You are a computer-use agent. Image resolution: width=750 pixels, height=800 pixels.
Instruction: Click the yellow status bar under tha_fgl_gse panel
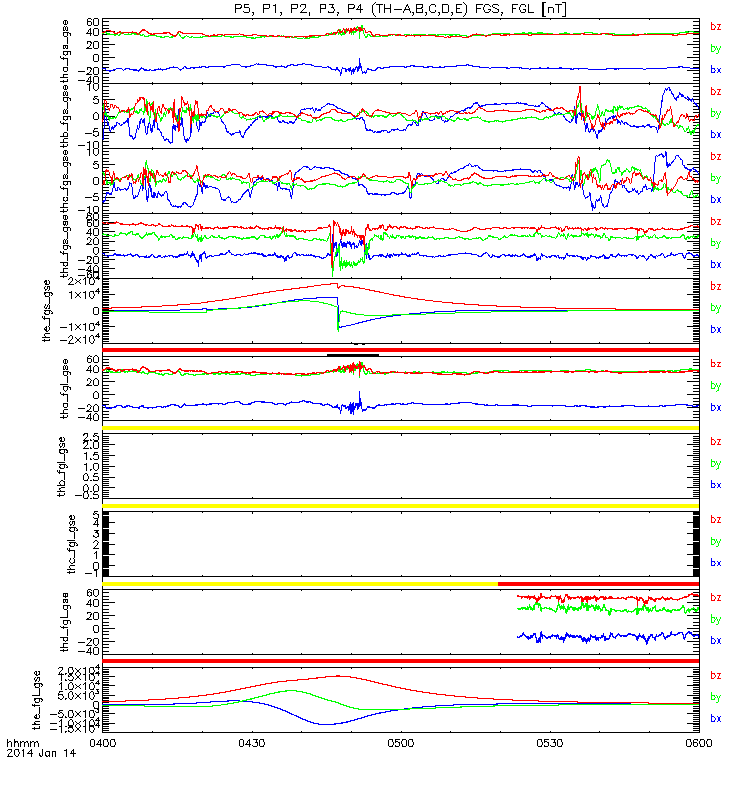(x=401, y=428)
